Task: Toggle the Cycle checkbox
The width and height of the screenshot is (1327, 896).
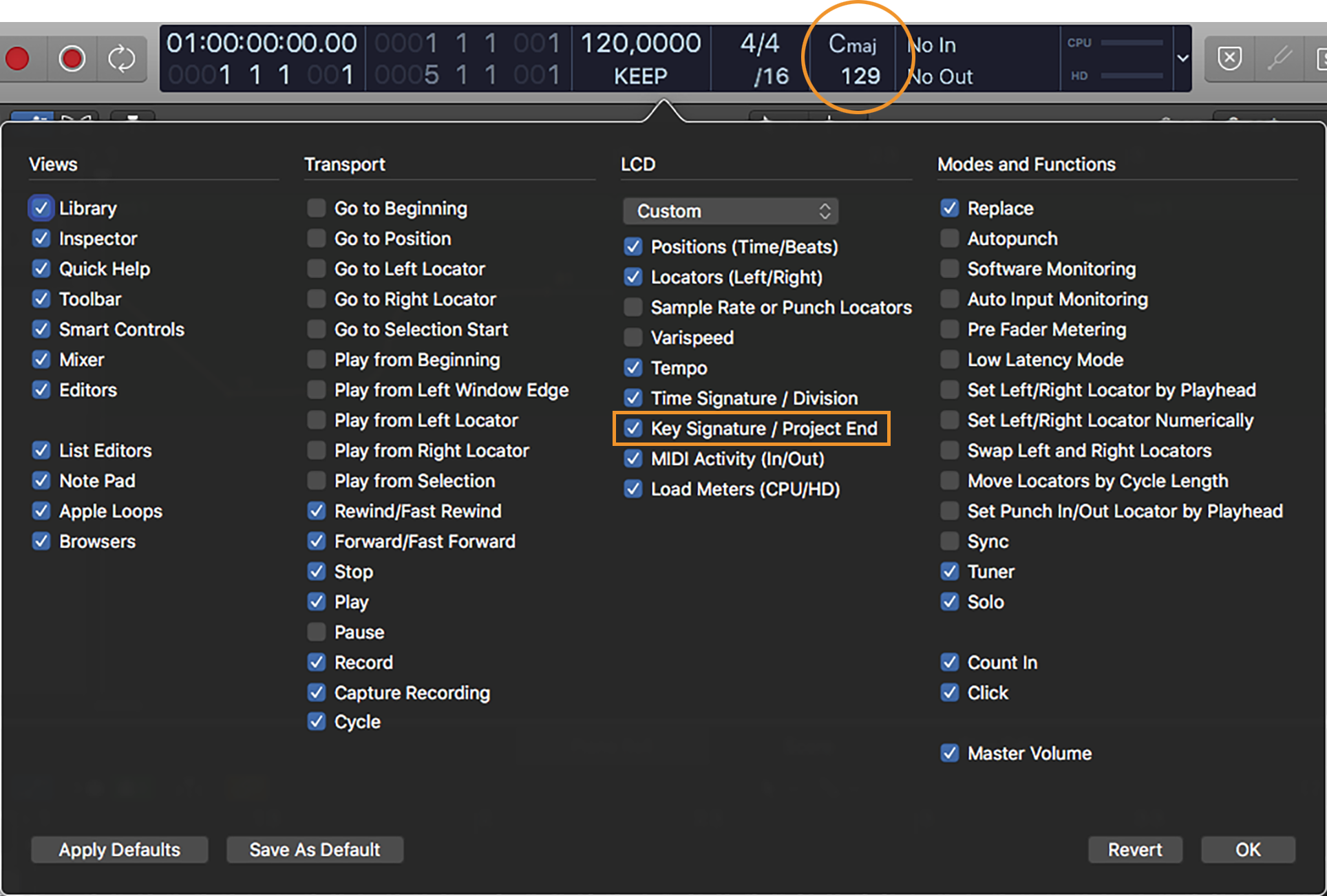Action: point(317,721)
